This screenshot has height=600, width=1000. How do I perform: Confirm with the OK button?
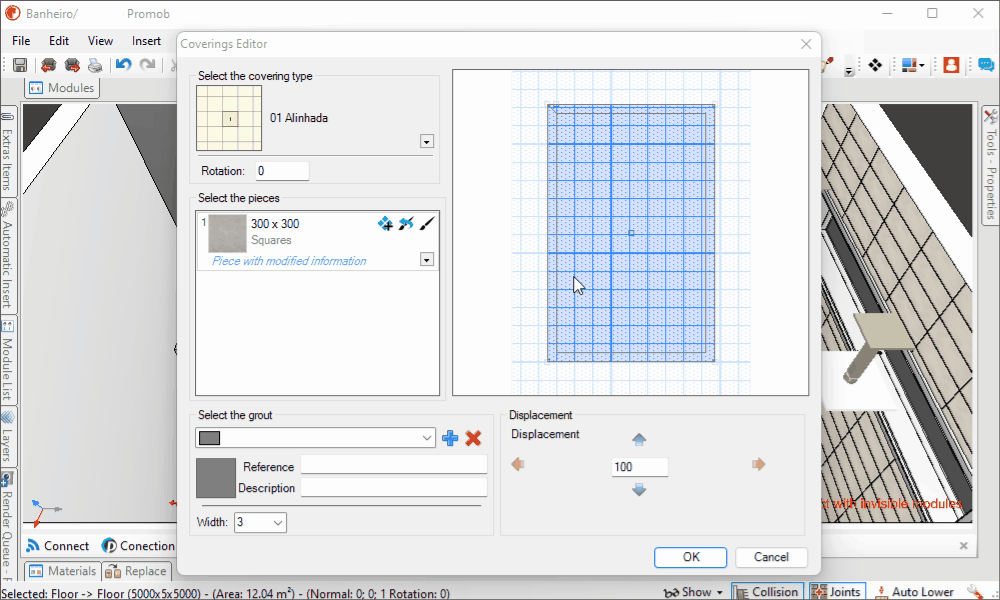691,557
